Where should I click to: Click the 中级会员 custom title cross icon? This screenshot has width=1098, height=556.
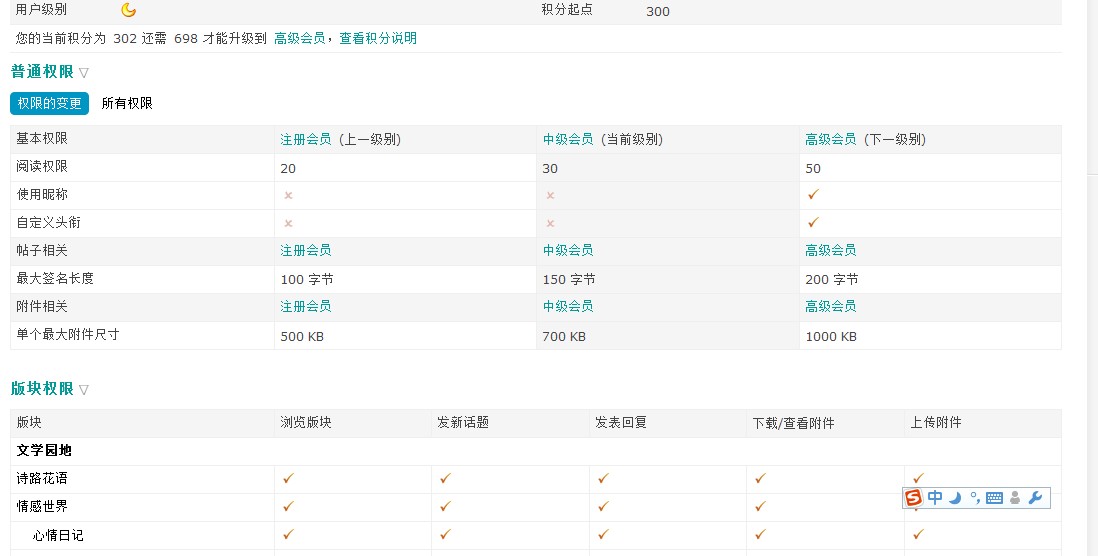550,224
